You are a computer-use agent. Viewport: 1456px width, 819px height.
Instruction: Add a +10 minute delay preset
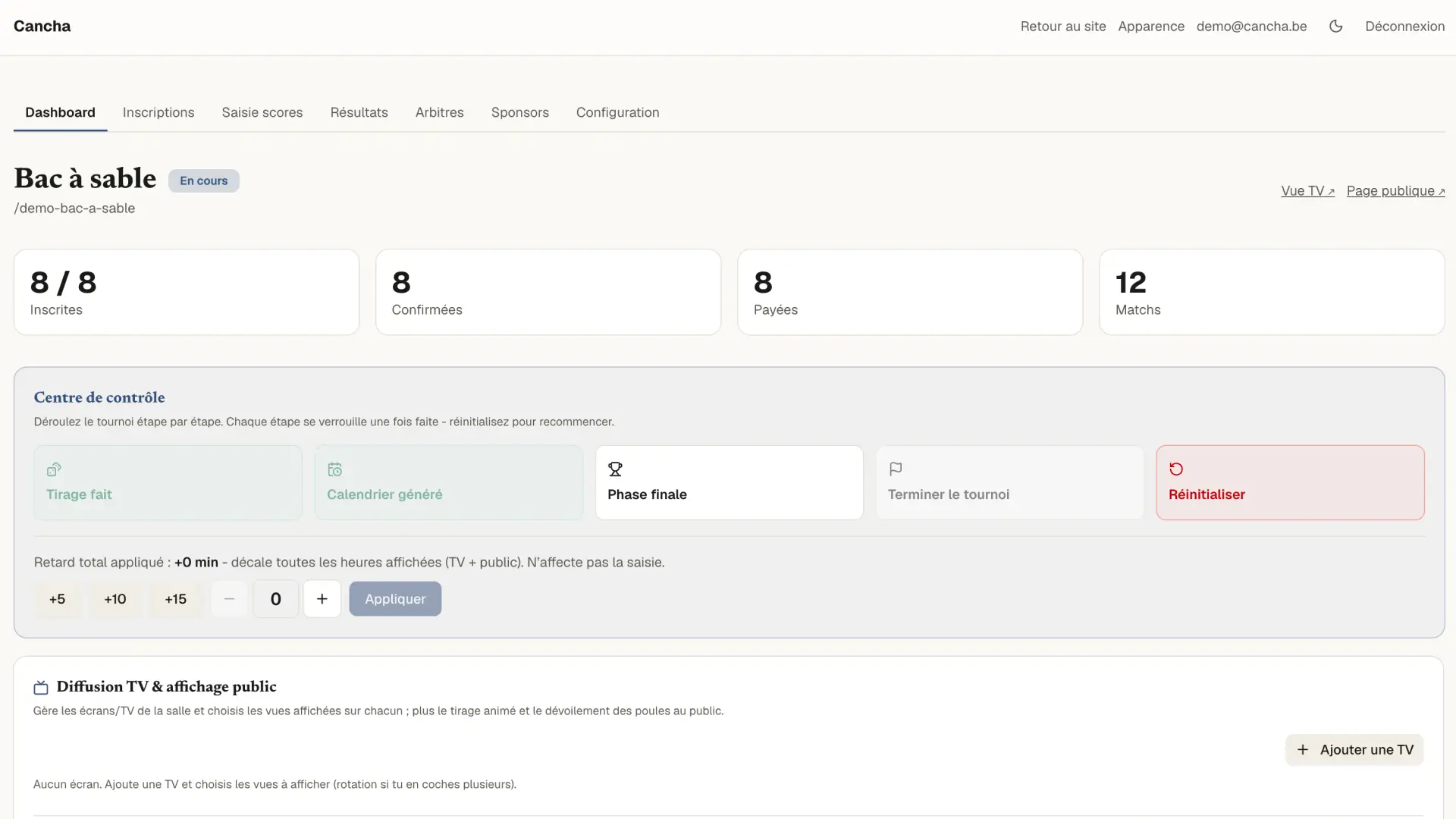tap(115, 599)
